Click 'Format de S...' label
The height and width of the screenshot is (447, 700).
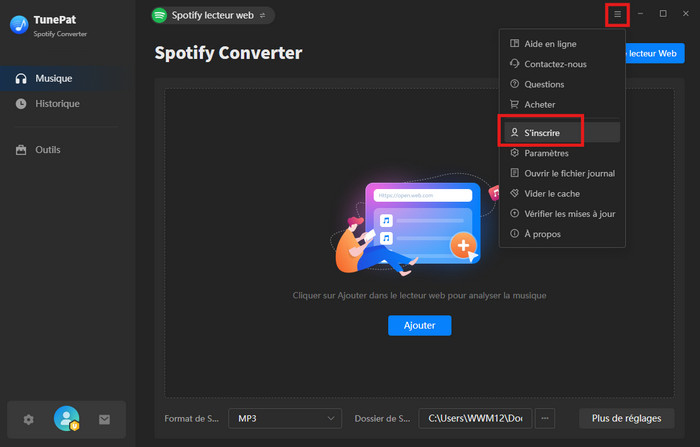point(192,418)
